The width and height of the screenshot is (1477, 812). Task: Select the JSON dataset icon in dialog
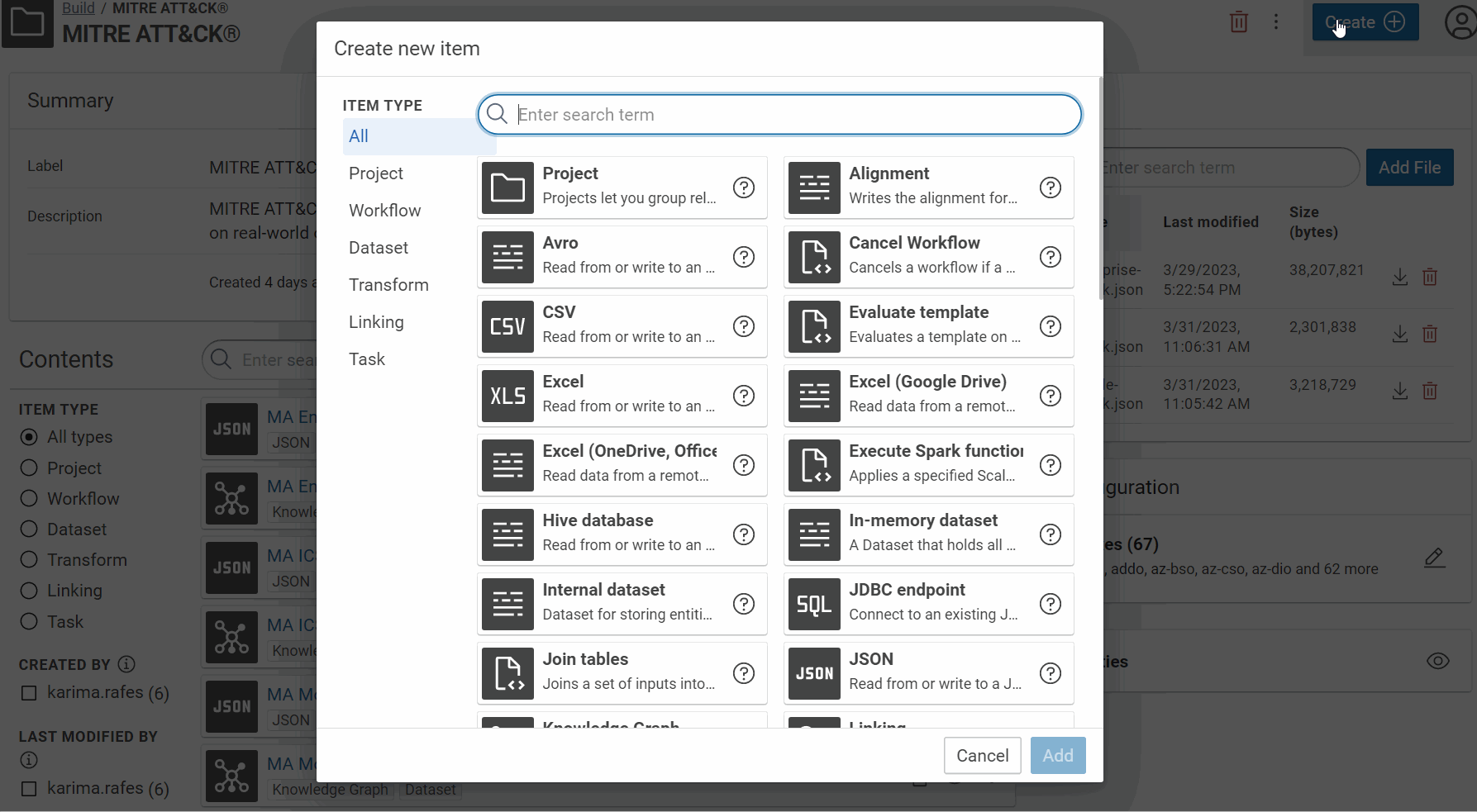coord(814,673)
